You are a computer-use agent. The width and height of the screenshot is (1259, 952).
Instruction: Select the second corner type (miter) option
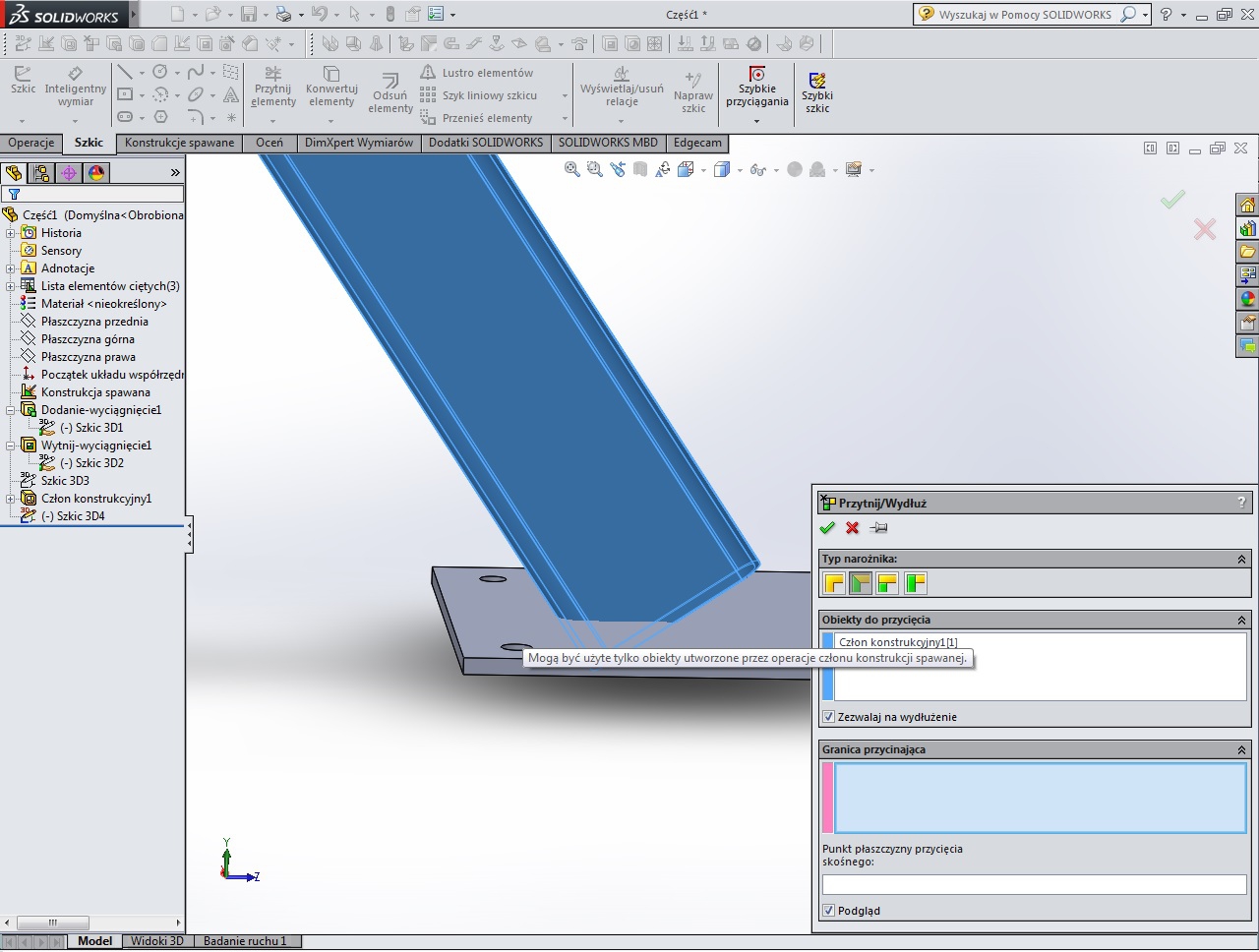pyautogui.click(x=861, y=583)
